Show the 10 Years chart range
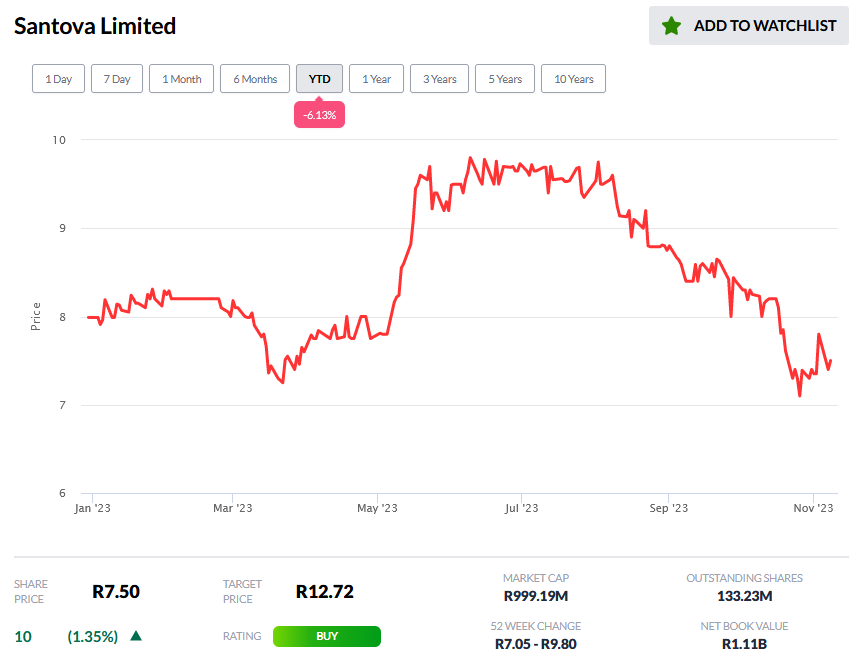 tap(573, 79)
